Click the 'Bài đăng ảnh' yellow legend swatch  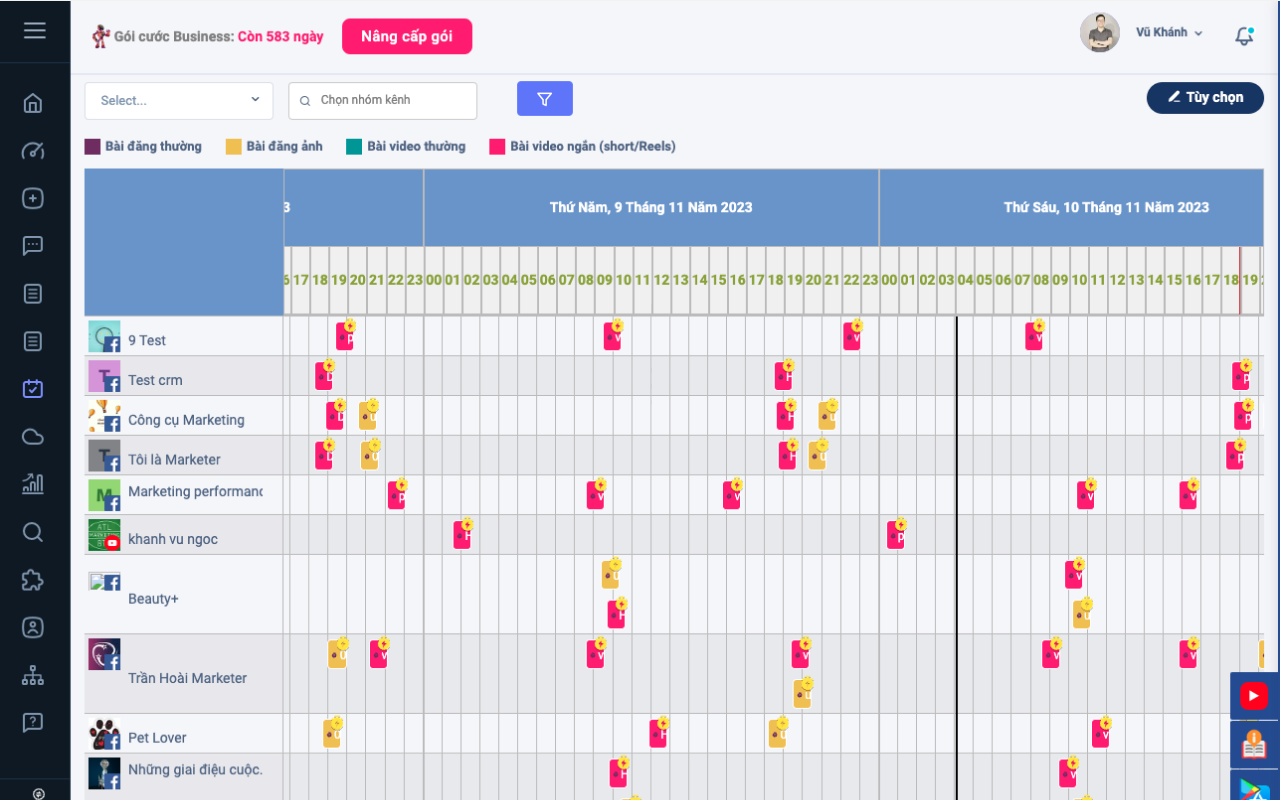coord(234,147)
